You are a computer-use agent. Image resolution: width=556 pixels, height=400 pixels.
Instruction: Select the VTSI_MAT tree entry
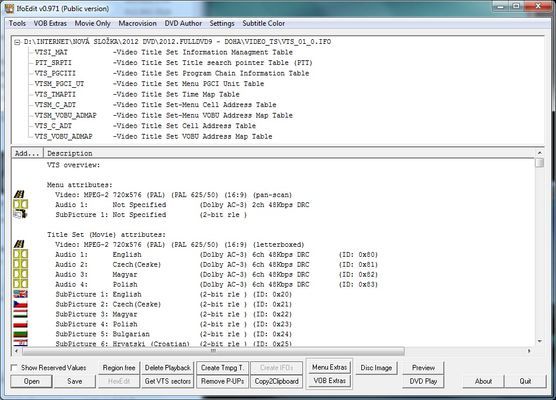point(51,52)
